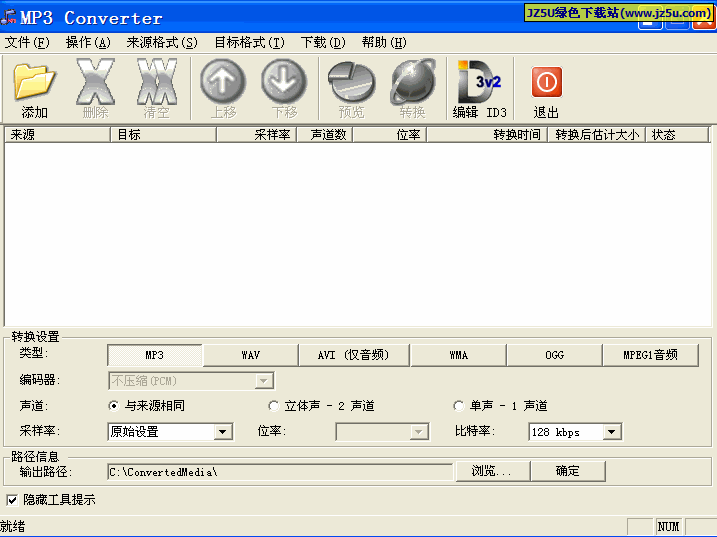
Task: Open the 文件(F) menu
Action: click(x=27, y=43)
